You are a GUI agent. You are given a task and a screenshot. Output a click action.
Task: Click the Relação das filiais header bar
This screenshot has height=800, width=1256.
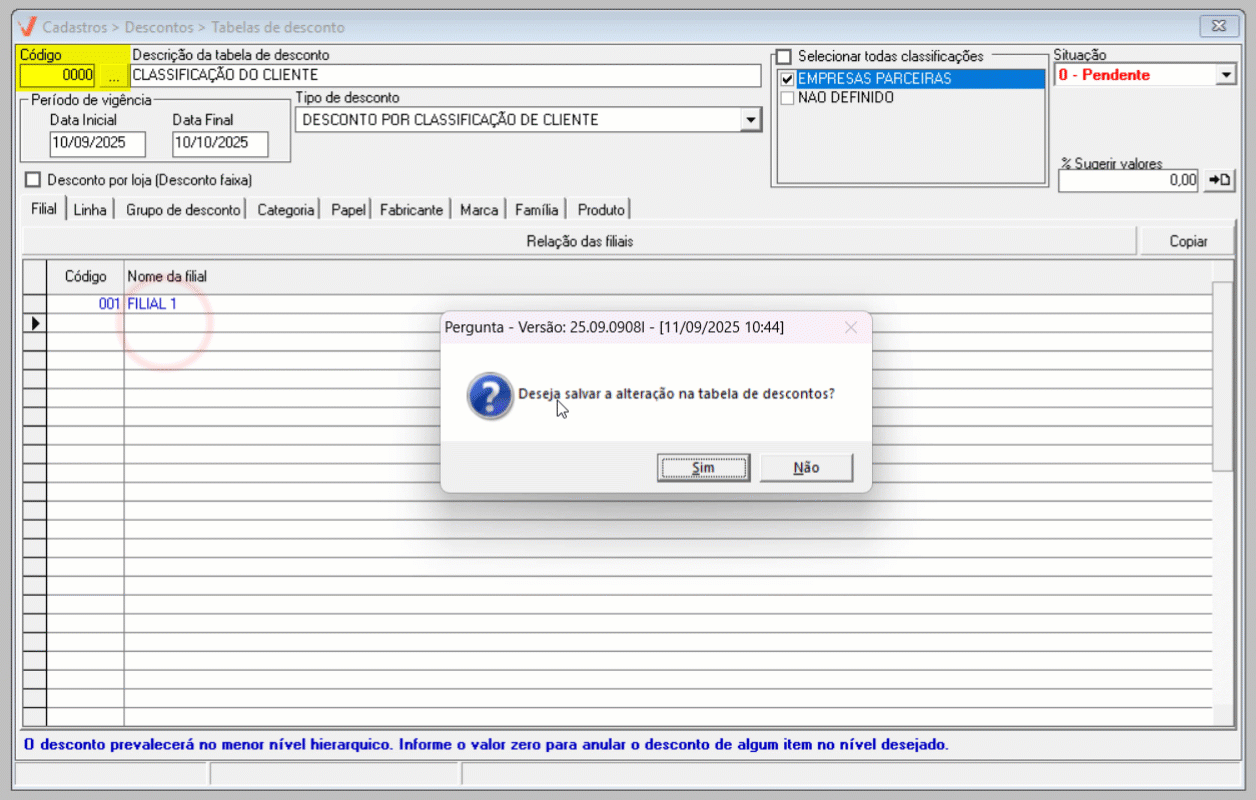(x=580, y=241)
